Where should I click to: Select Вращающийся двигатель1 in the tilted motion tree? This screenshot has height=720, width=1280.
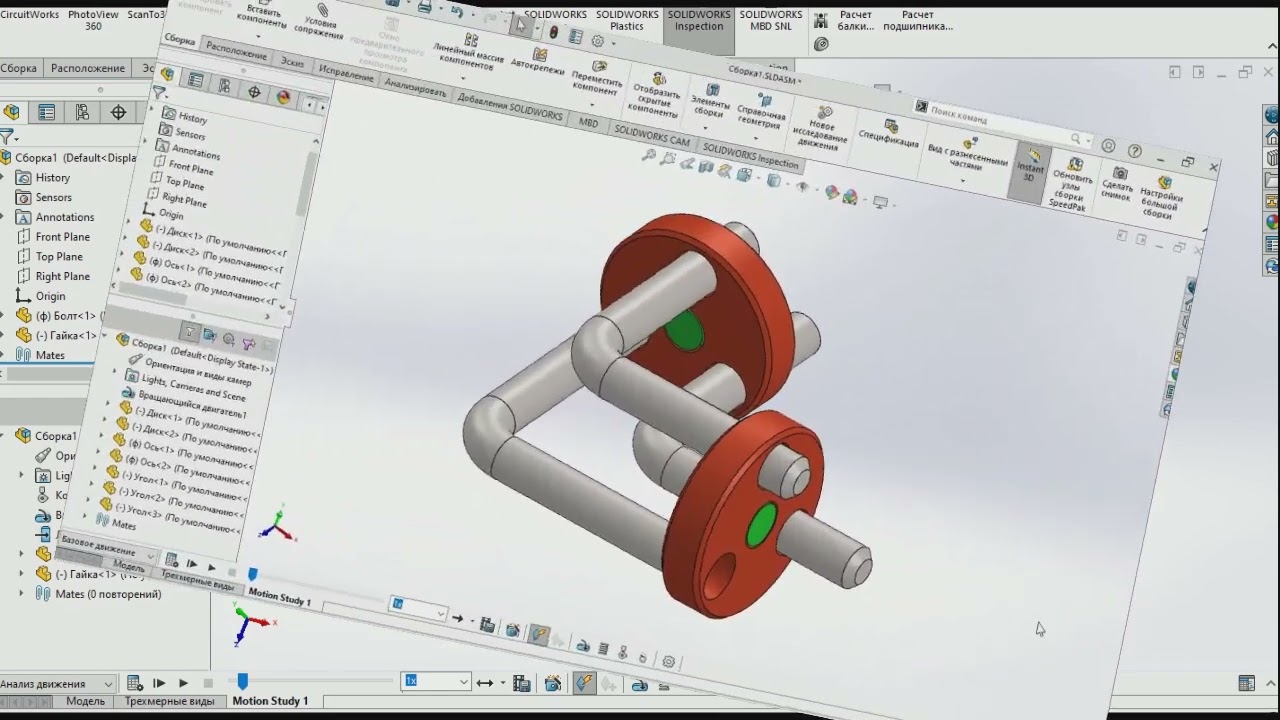tap(191, 404)
